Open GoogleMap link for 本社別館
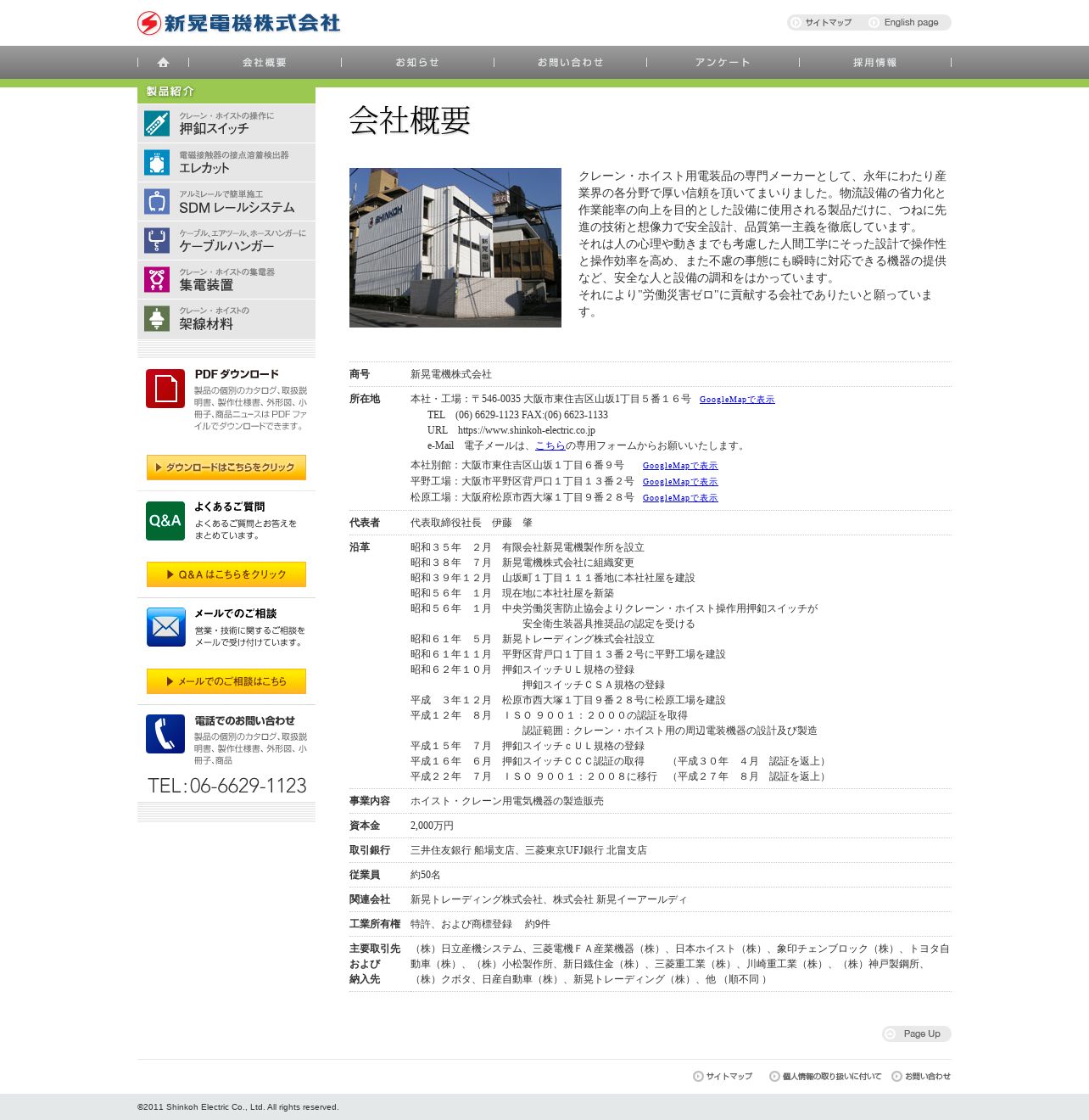This screenshot has height=1120, width=1089. [x=680, y=466]
